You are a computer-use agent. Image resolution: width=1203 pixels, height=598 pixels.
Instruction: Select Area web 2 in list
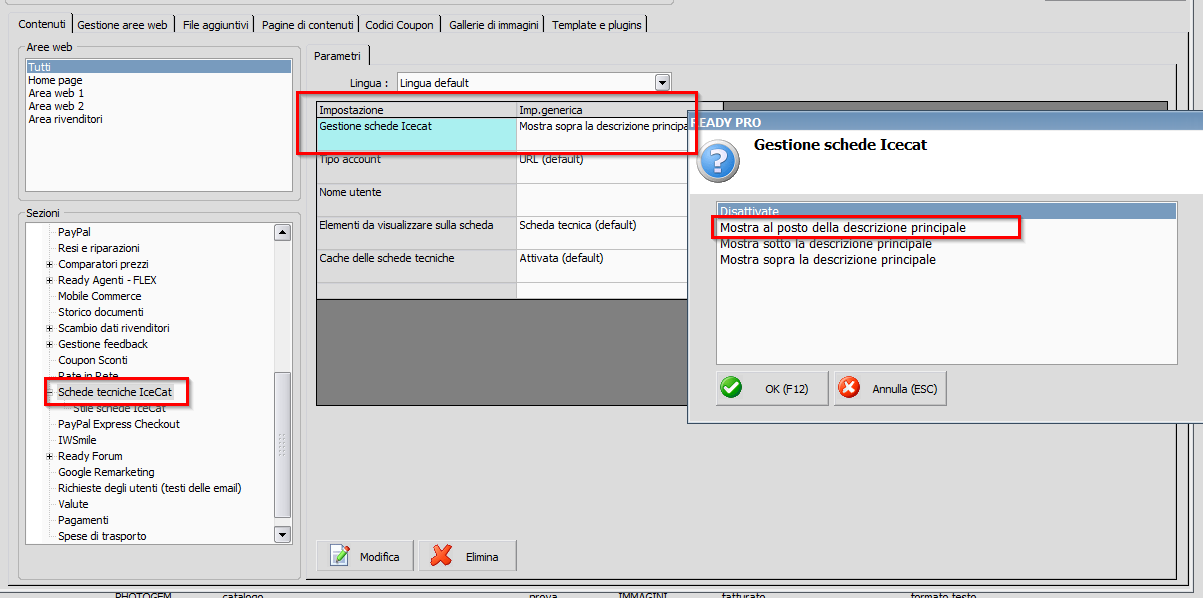tap(159, 106)
